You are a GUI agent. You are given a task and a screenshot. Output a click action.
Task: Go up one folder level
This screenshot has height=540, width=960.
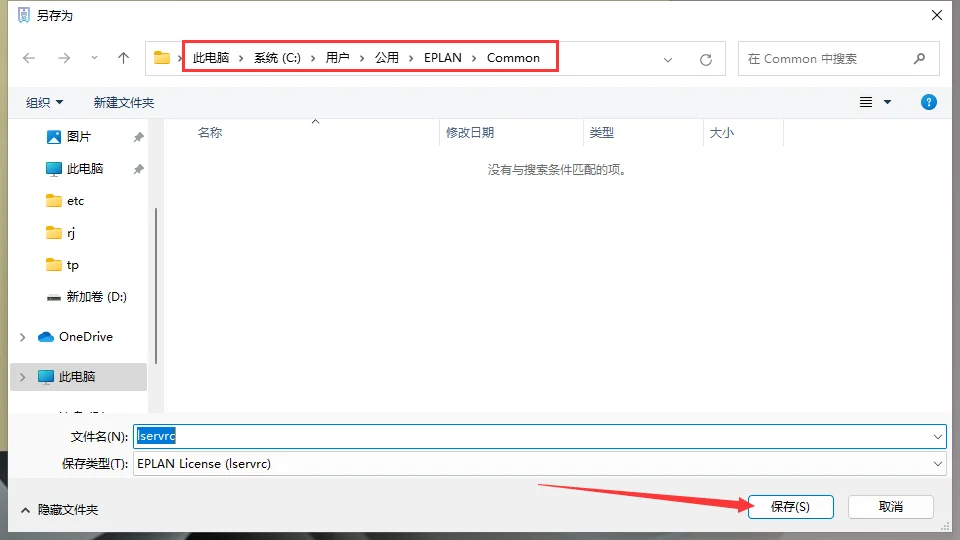124,58
